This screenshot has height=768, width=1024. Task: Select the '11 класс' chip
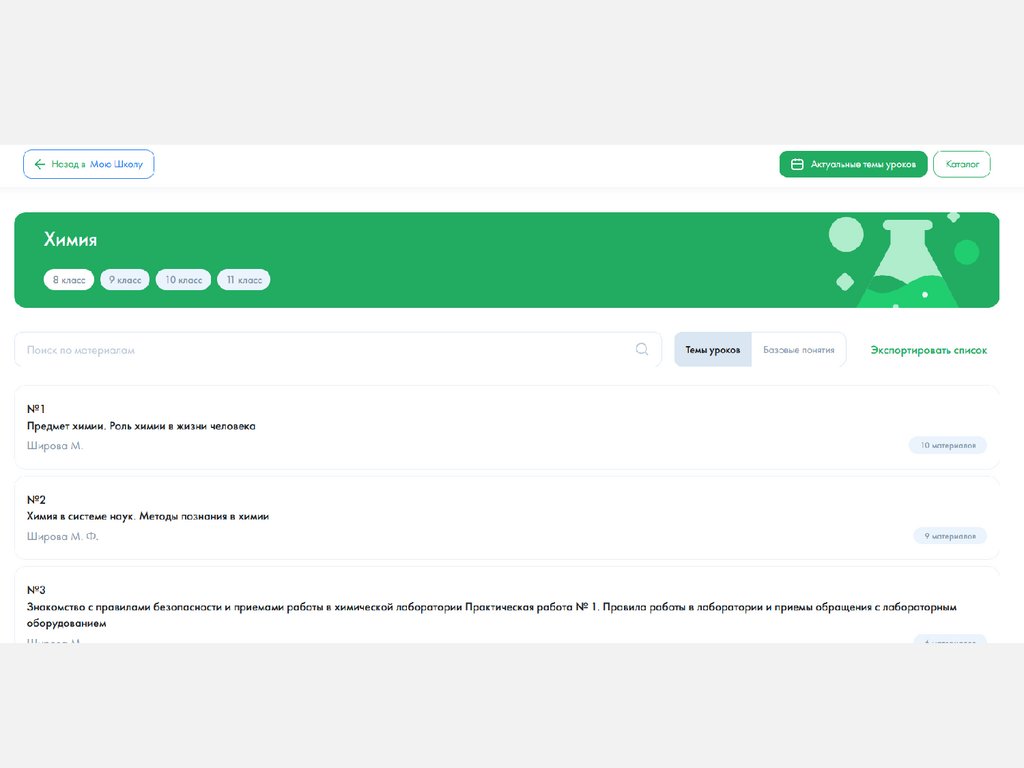point(244,280)
